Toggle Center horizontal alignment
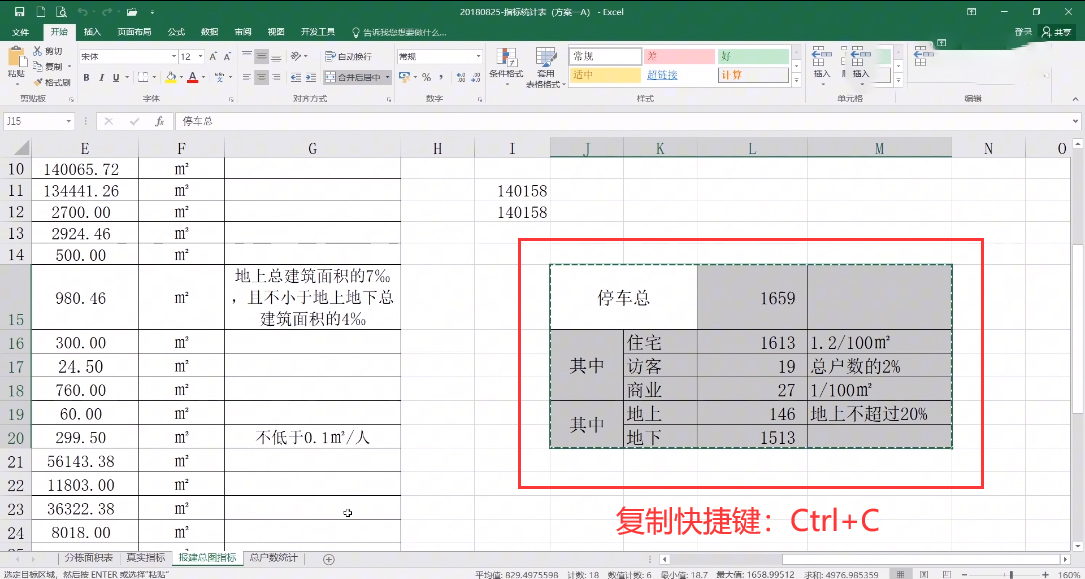 (261, 77)
